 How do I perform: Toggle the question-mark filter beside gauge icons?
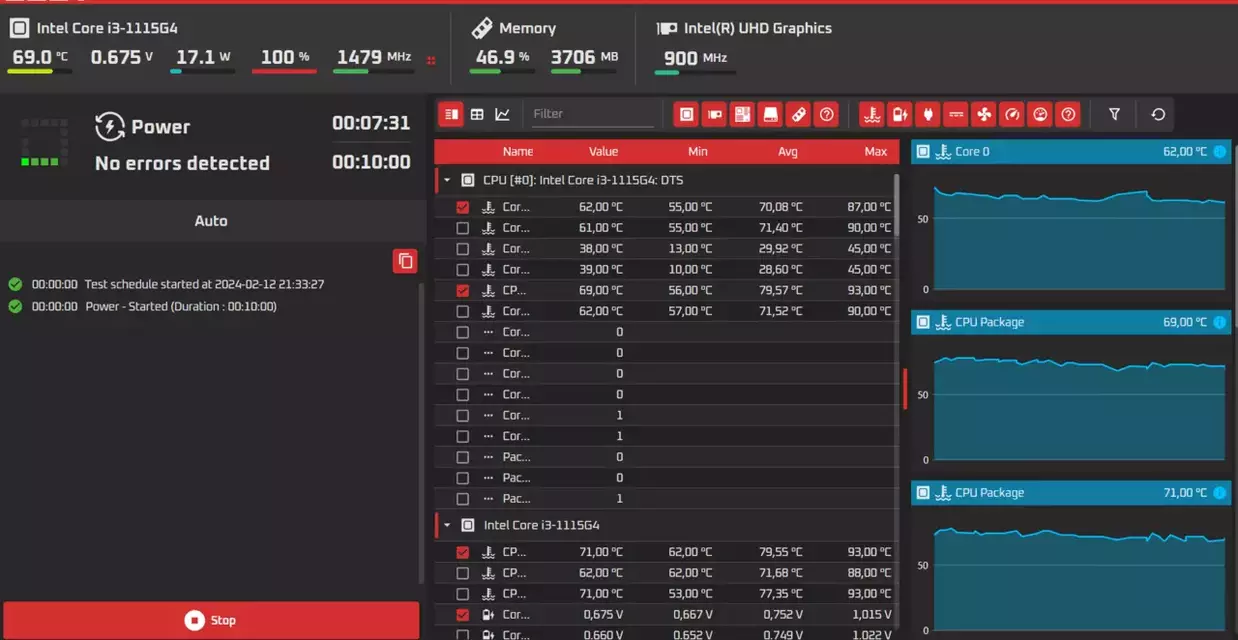pos(1068,114)
